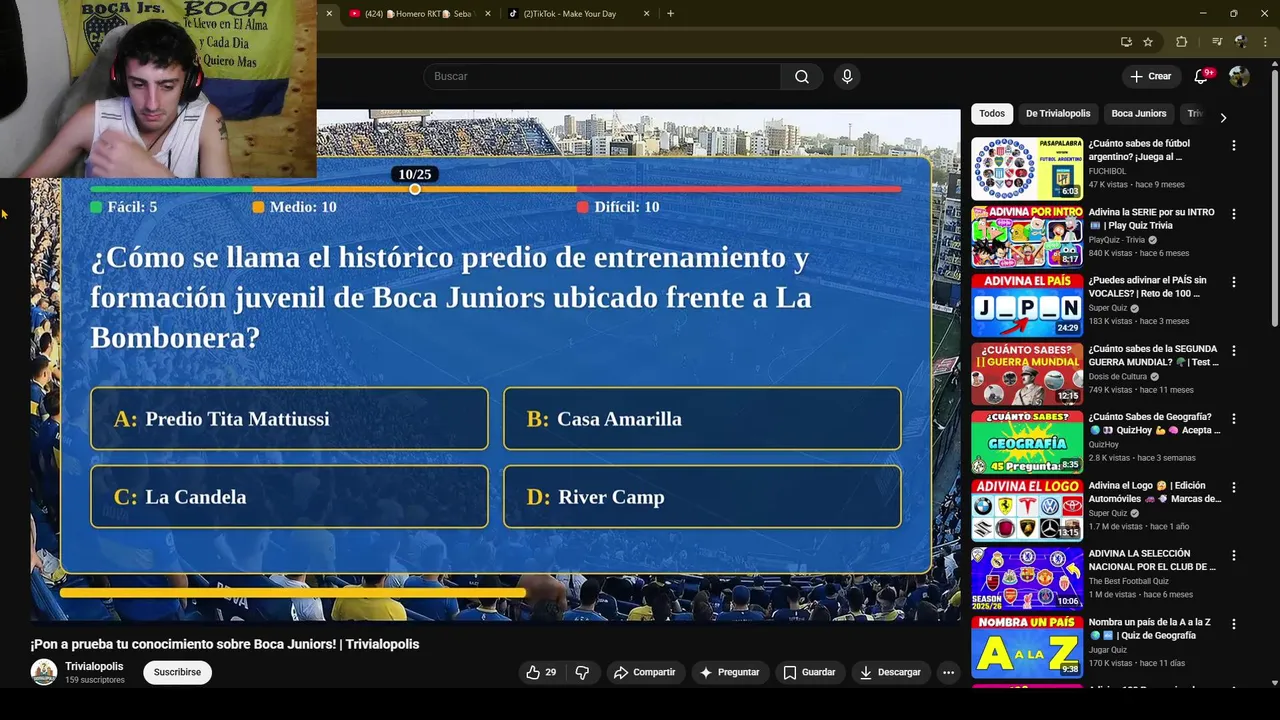The width and height of the screenshot is (1280, 720).
Task: Click the Compartir share button
Action: pyautogui.click(x=644, y=672)
